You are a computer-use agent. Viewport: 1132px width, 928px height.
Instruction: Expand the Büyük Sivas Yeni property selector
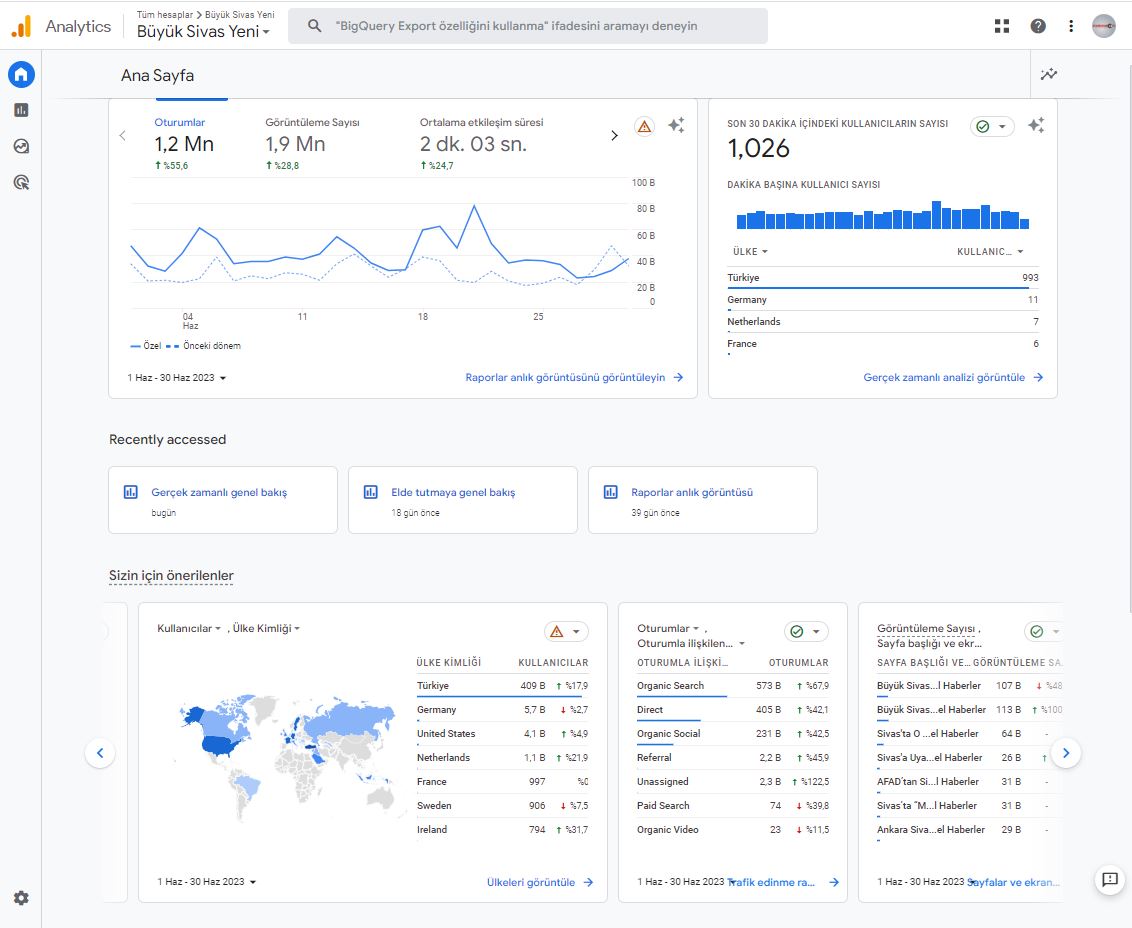(x=204, y=32)
